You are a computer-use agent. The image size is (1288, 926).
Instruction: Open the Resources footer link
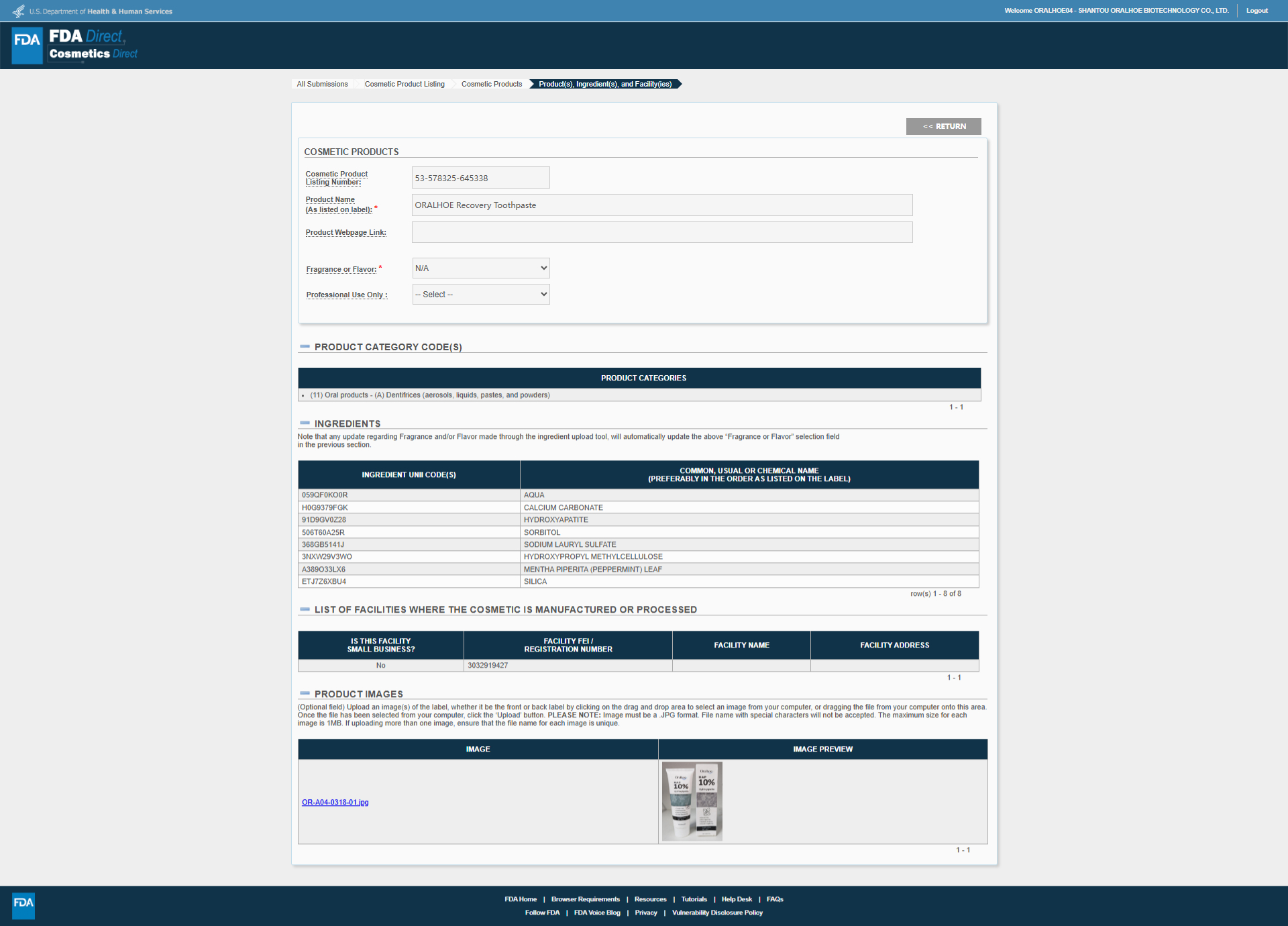(651, 899)
